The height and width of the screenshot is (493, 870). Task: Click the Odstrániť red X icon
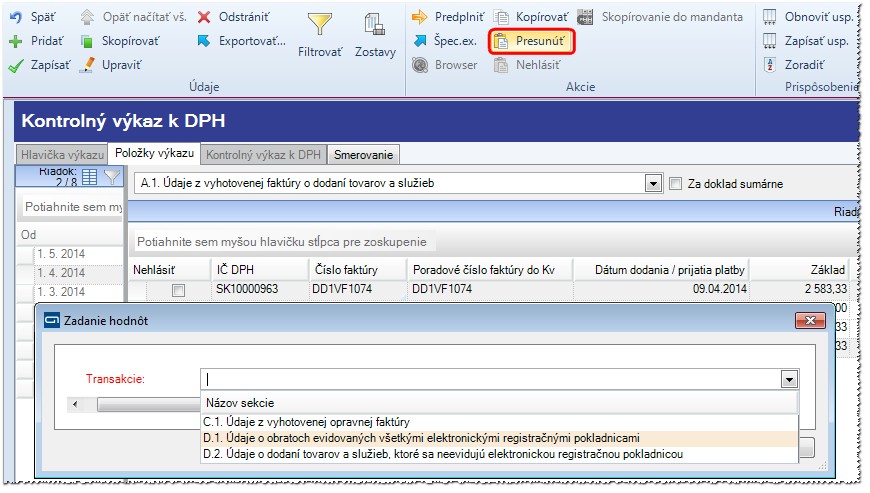pos(204,17)
